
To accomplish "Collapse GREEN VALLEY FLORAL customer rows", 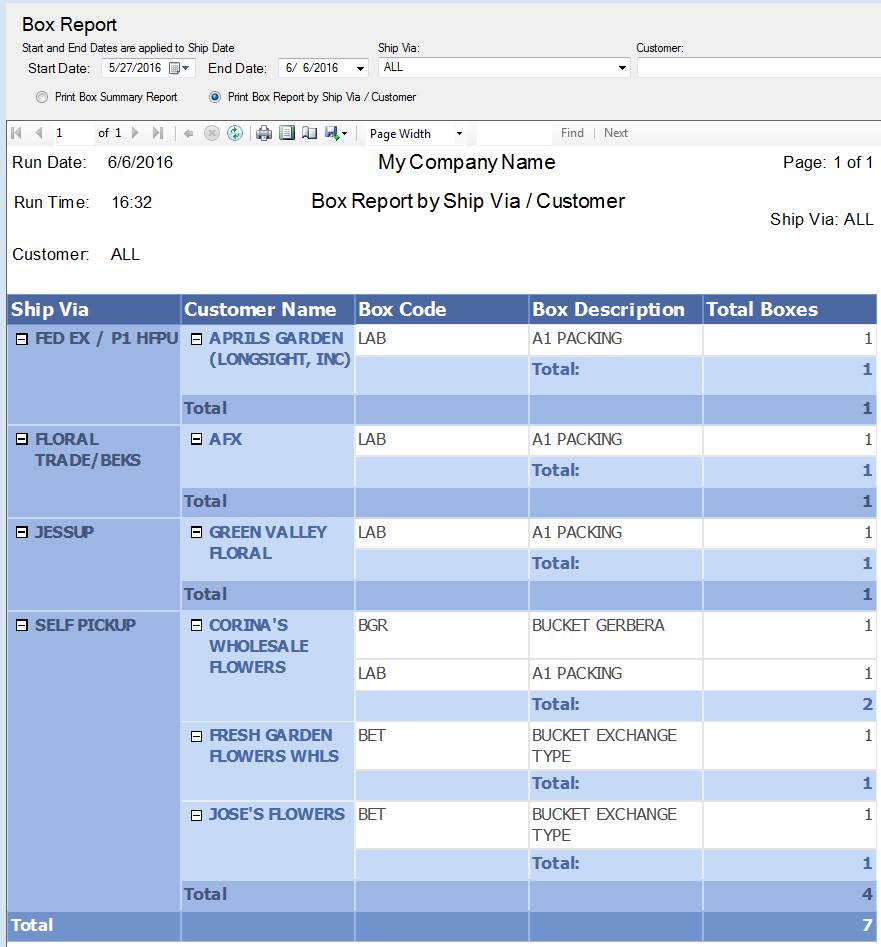I will (x=196, y=533).
